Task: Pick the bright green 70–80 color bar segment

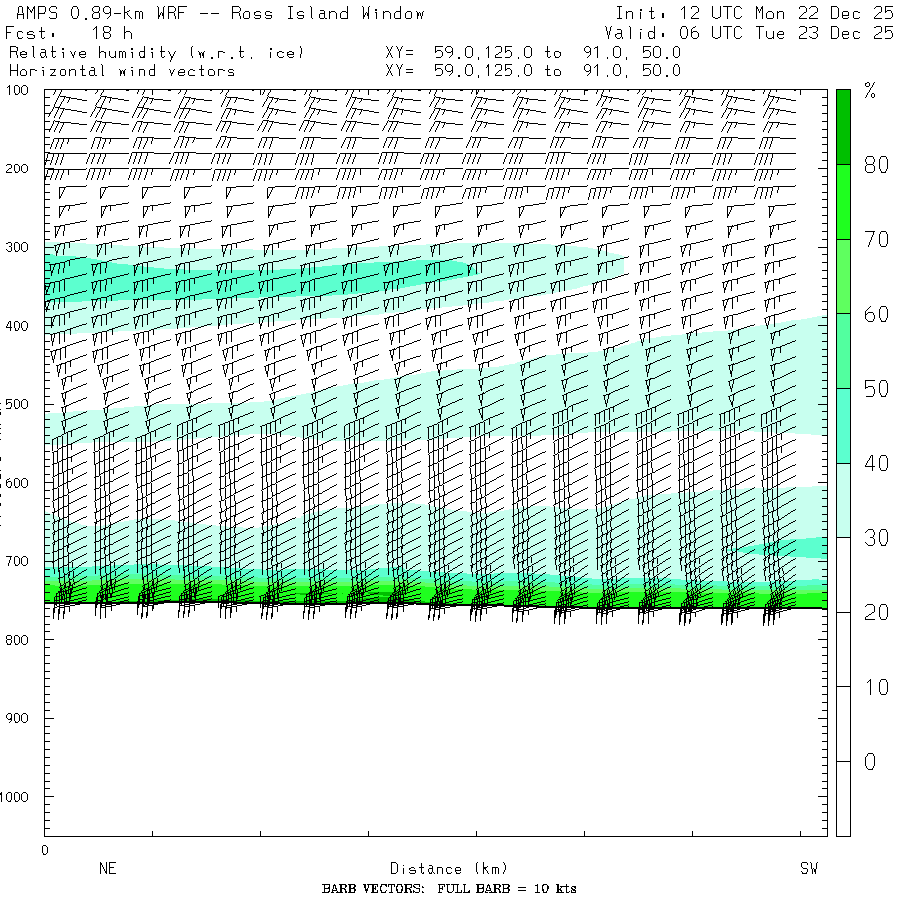Action: pyautogui.click(x=843, y=202)
